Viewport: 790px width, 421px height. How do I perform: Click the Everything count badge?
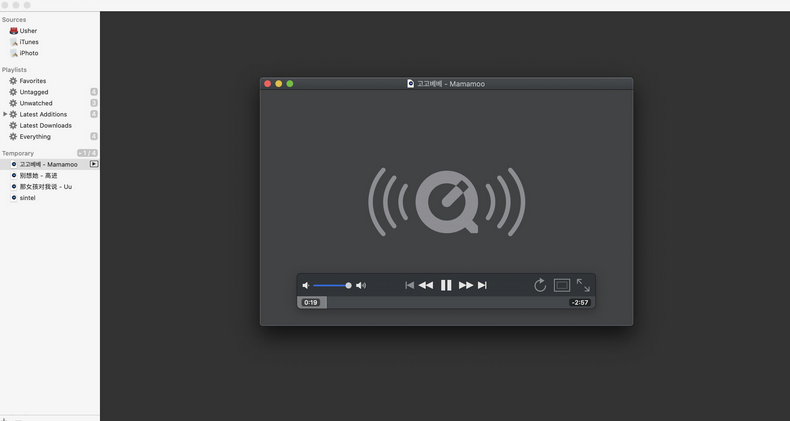94,136
